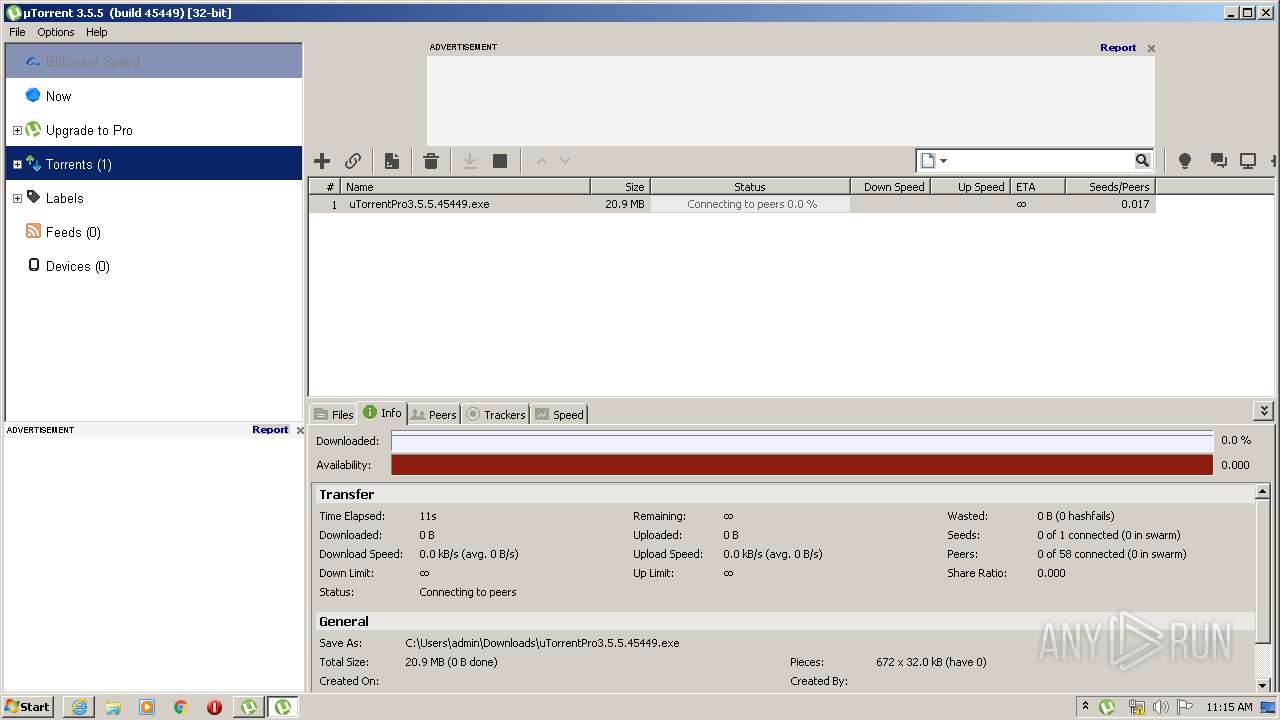The width and height of the screenshot is (1280, 720).
Task: Click the Stop Torrent square icon
Action: 500,161
